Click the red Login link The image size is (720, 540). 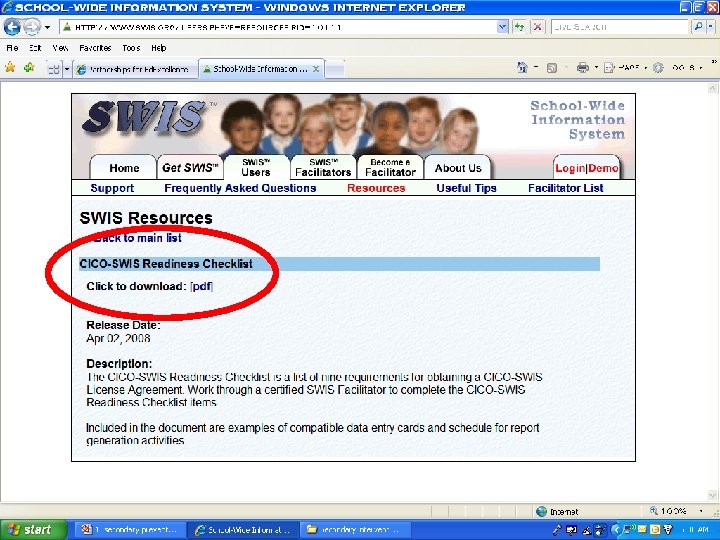tap(570, 168)
